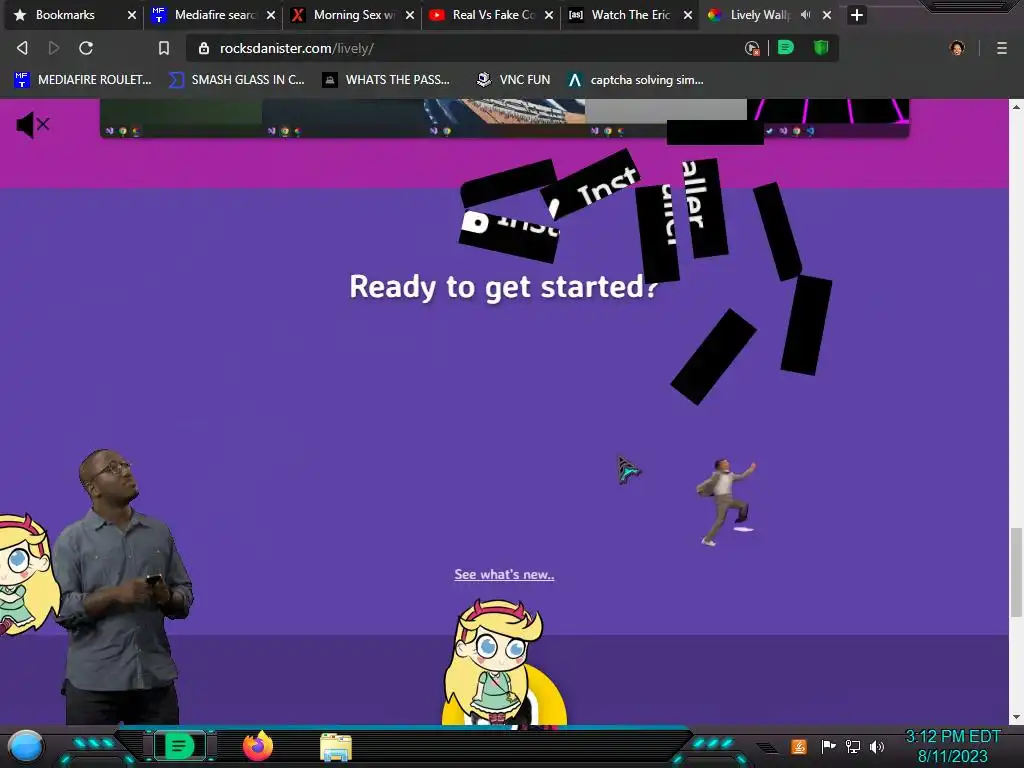Reload the current page
1024x768 pixels.
[86, 48]
